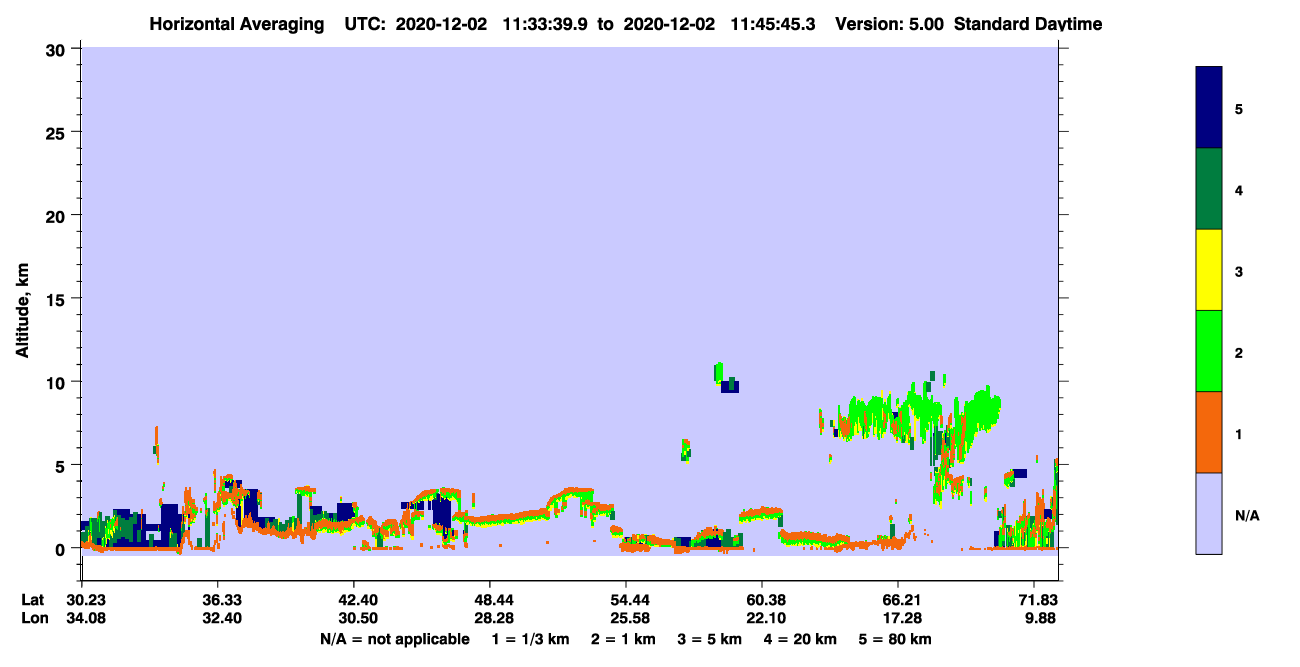This screenshot has height=667, width=1300.
Task: Click the color bar label 'N/A'
Action: (x=1247, y=515)
